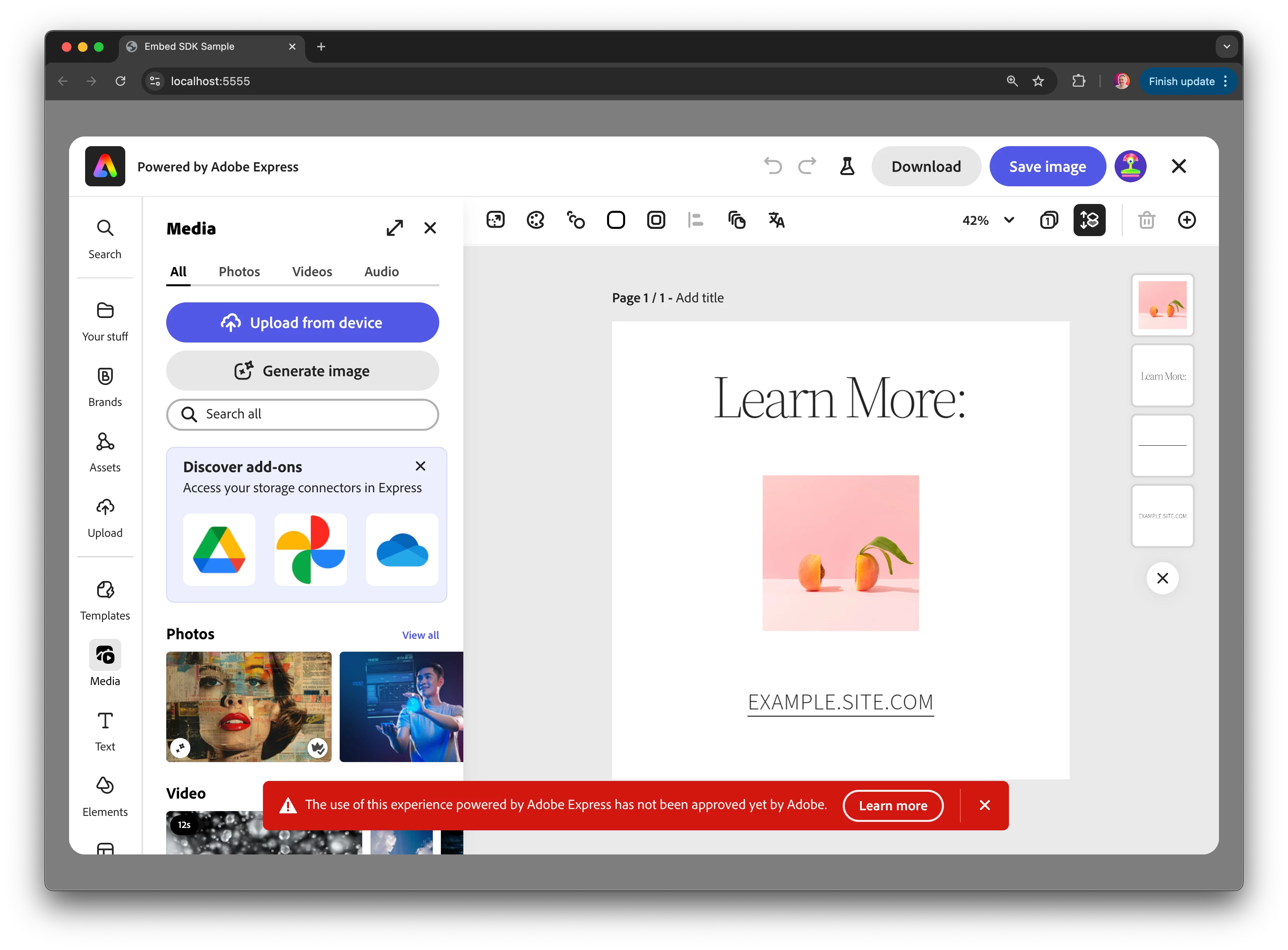
Task: Toggle the layers stack view button
Action: [1089, 220]
